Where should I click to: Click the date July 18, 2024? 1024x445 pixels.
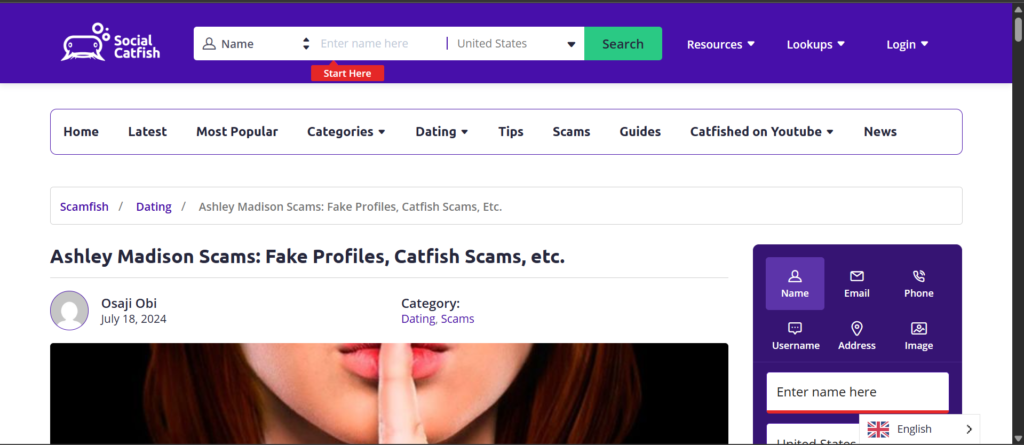click(x=133, y=319)
